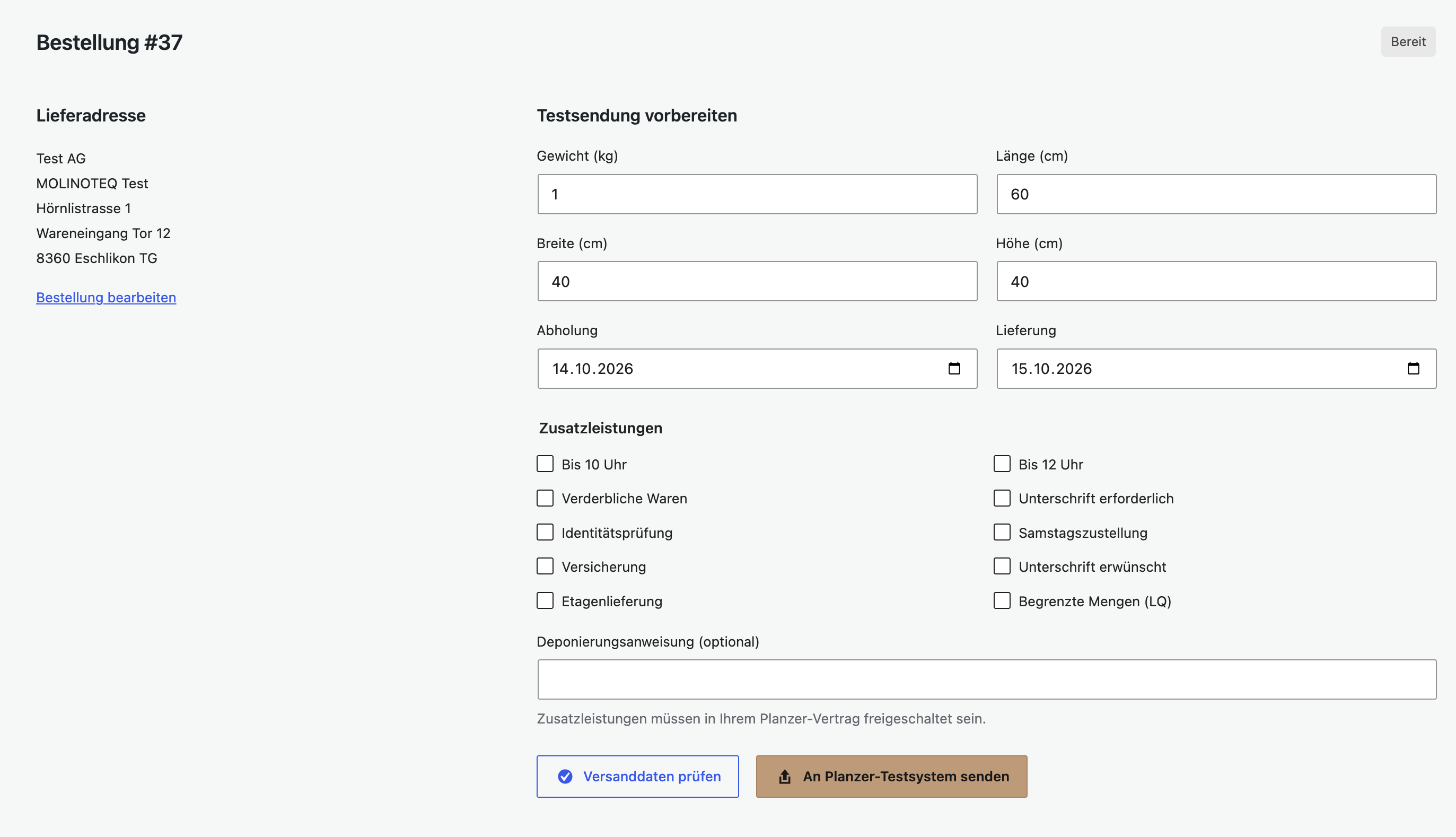This screenshot has height=837, width=1456.
Task: Send shipment via An Planzer-Testsystem senden
Action: [x=892, y=776]
